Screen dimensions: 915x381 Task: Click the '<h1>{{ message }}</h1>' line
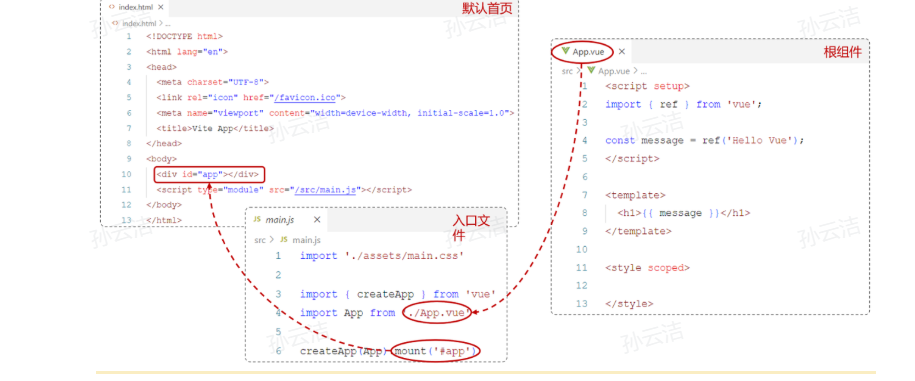coord(684,213)
